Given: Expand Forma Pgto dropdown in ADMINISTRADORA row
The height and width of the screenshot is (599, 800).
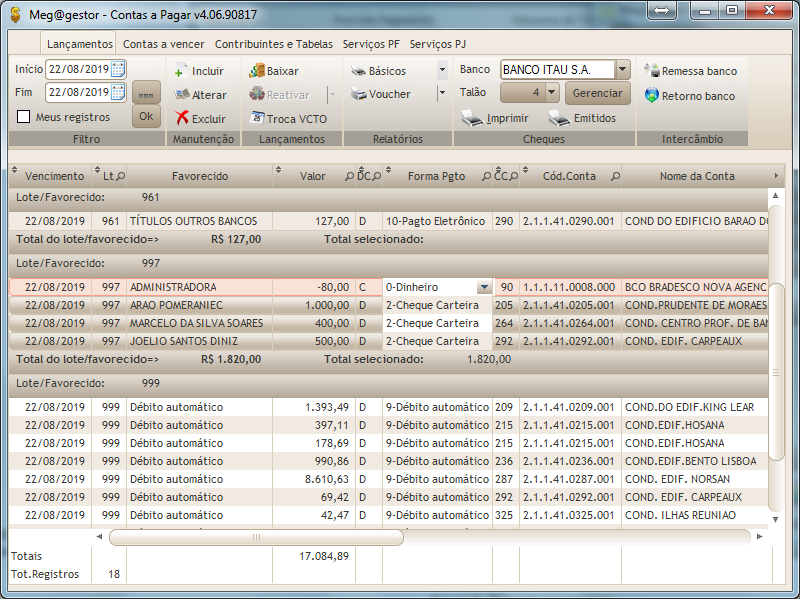Looking at the screenshot, I should [x=484, y=288].
